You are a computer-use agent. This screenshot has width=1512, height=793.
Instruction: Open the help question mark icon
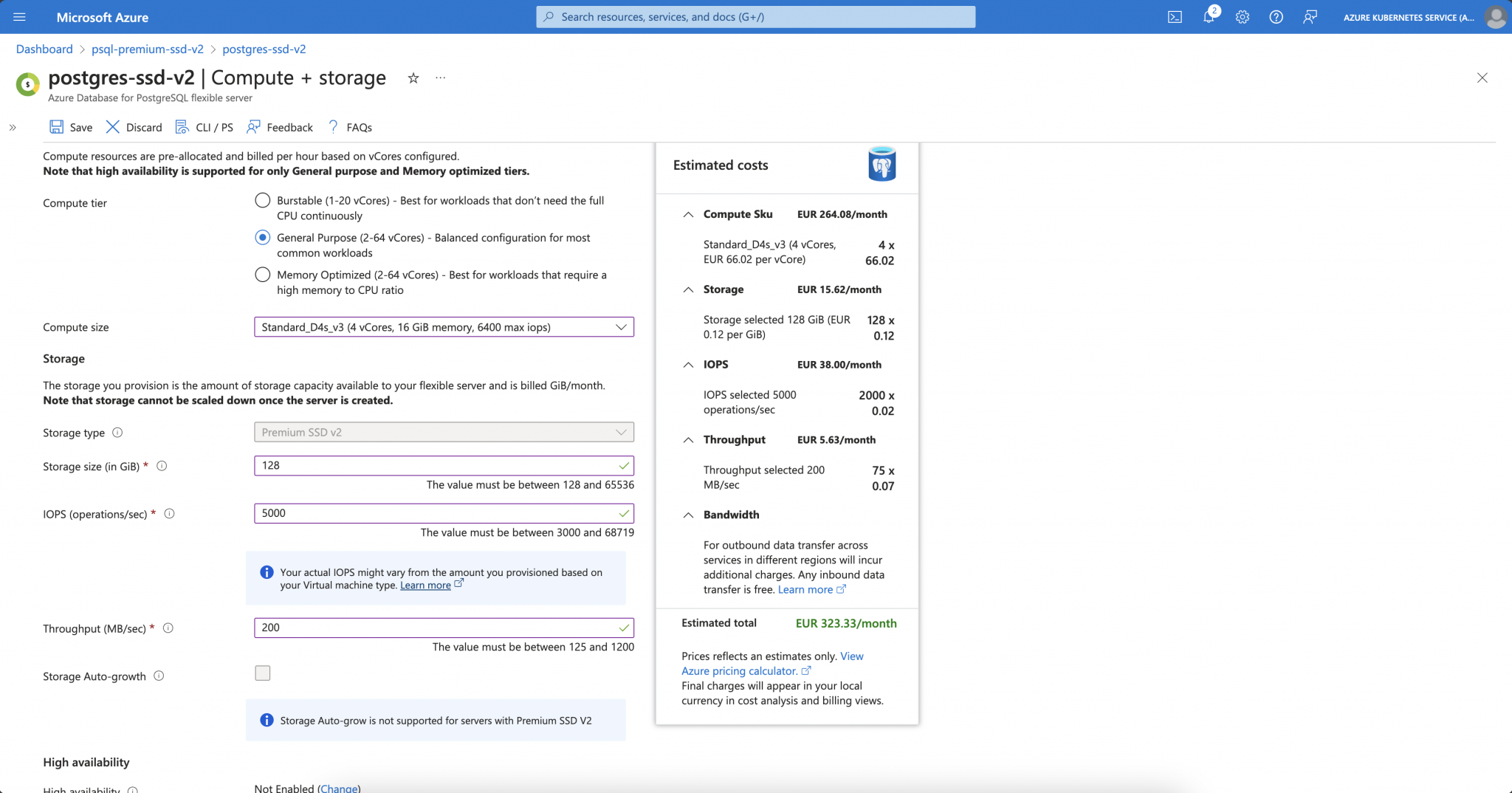(1276, 16)
